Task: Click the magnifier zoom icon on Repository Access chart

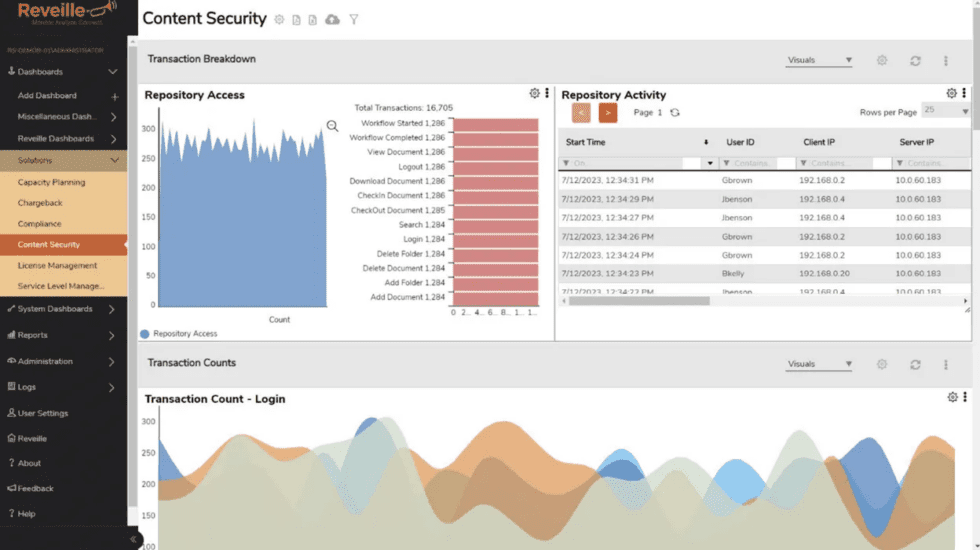Action: 332,126
